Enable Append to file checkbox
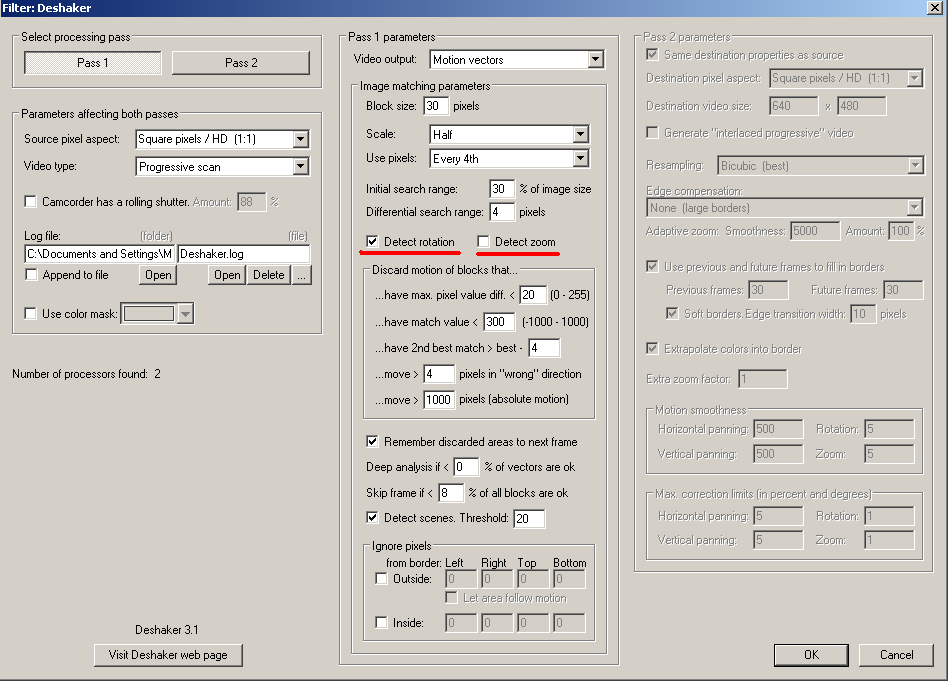This screenshot has height=681, width=948. (x=30, y=275)
